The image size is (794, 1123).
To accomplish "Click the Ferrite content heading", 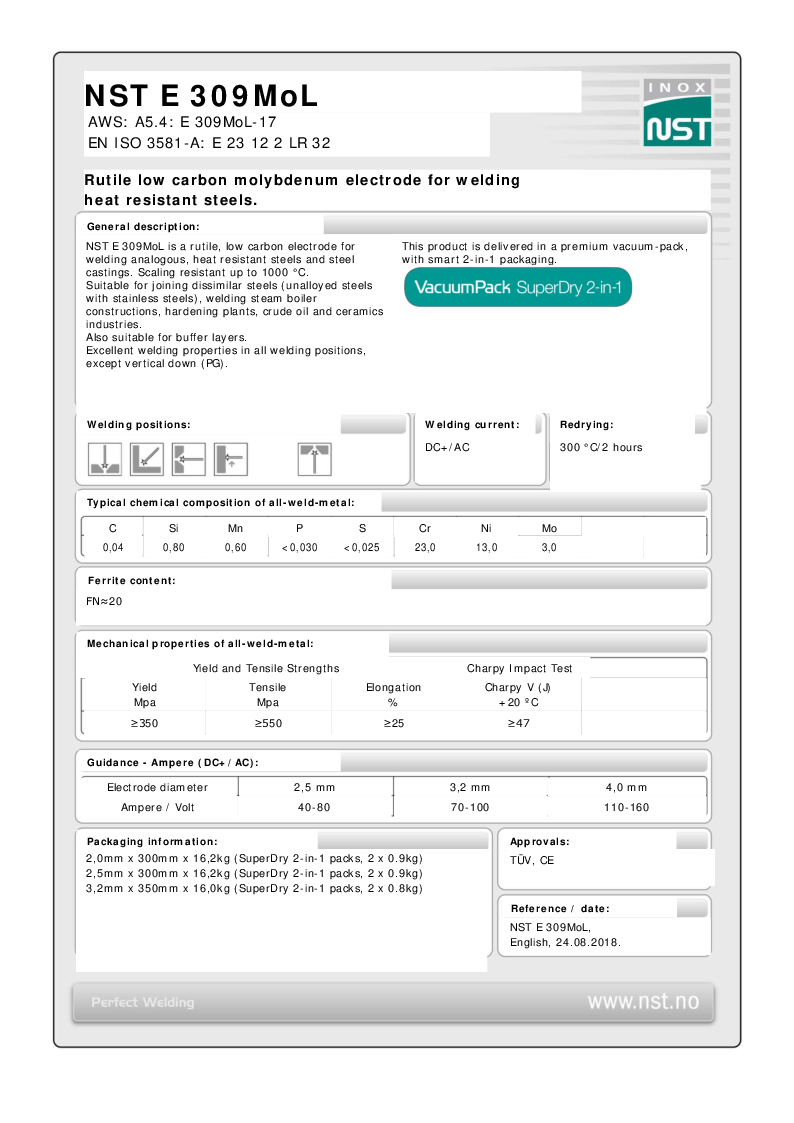I will [132, 581].
